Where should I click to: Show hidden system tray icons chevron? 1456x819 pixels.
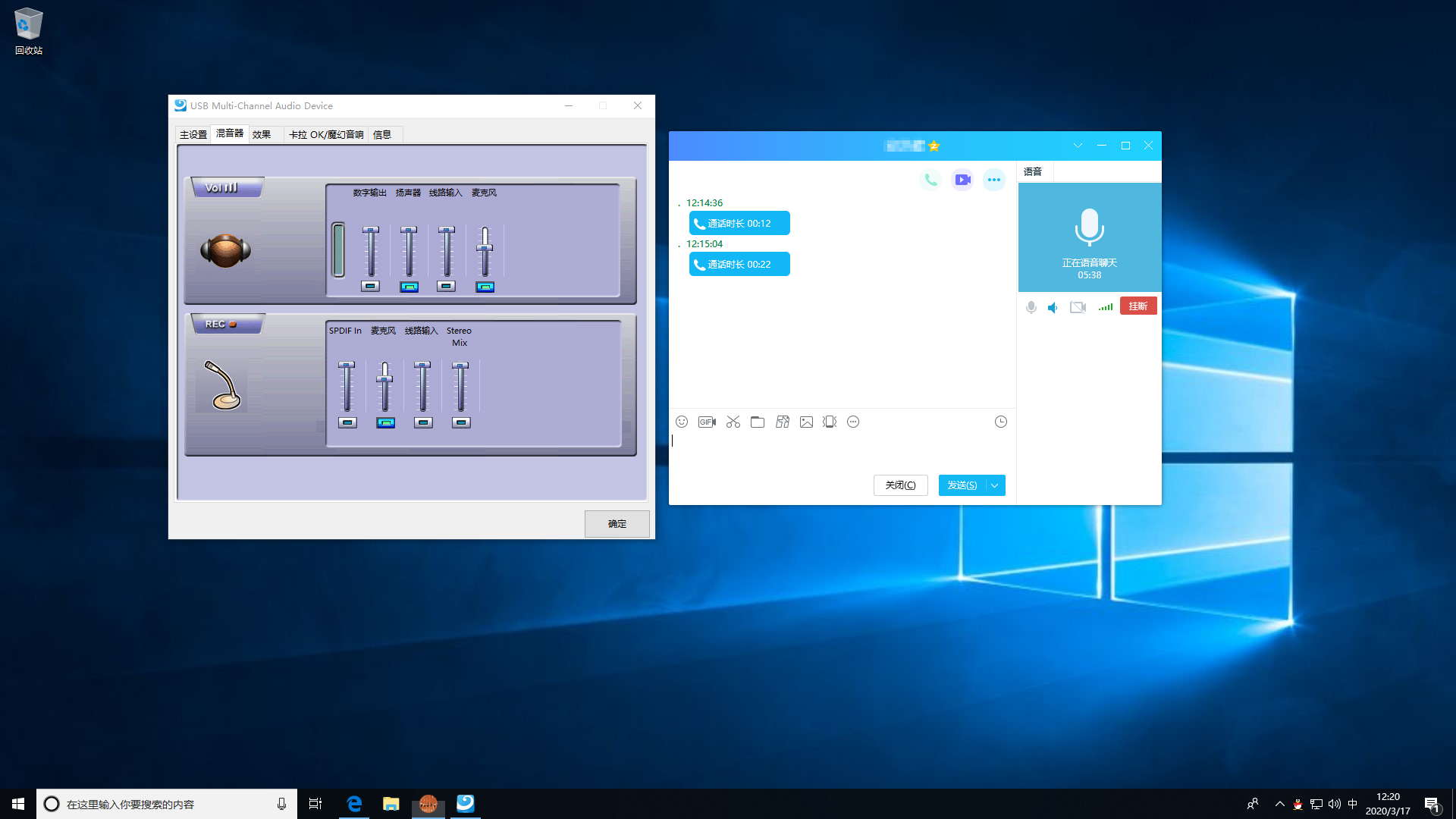(1279, 804)
